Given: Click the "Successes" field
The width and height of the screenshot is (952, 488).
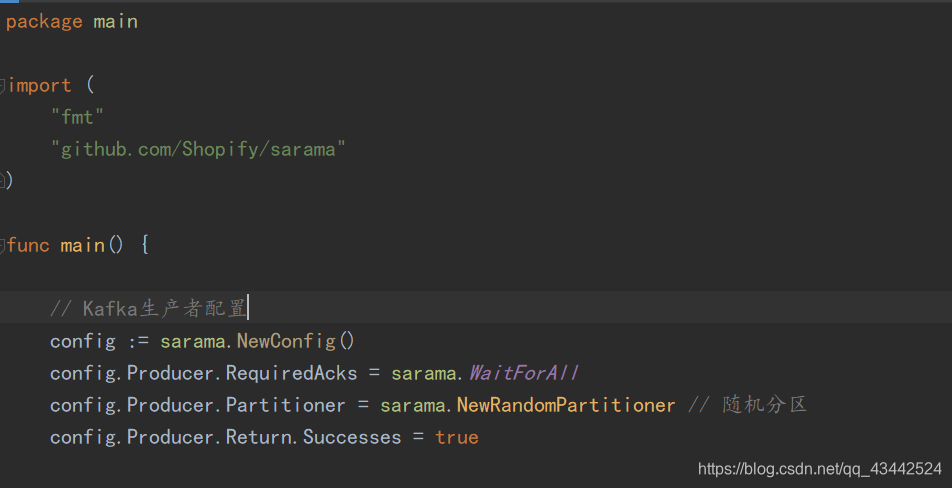Looking at the screenshot, I should (352, 437).
